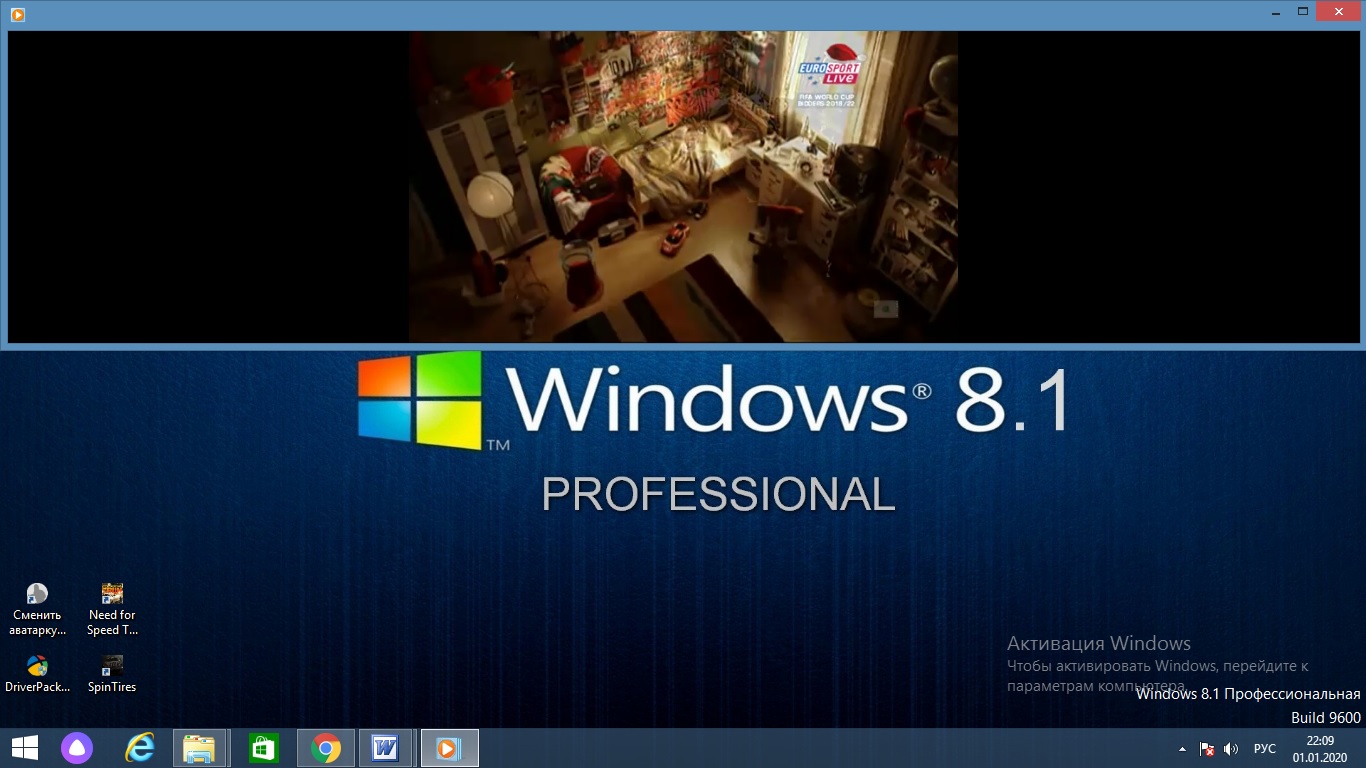Image resolution: width=1366 pixels, height=768 pixels.
Task: Open the Need for Speed desktop shortcut
Action: click(x=112, y=609)
